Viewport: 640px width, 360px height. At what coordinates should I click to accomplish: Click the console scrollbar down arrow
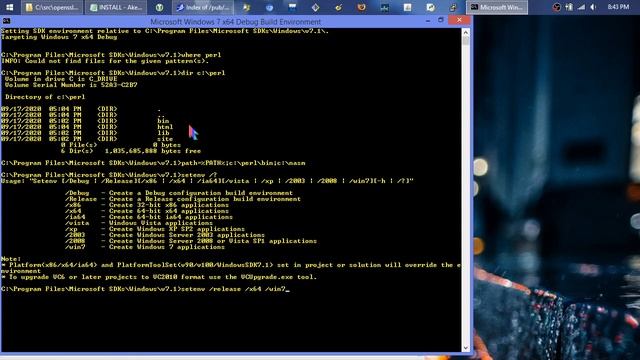[466, 348]
